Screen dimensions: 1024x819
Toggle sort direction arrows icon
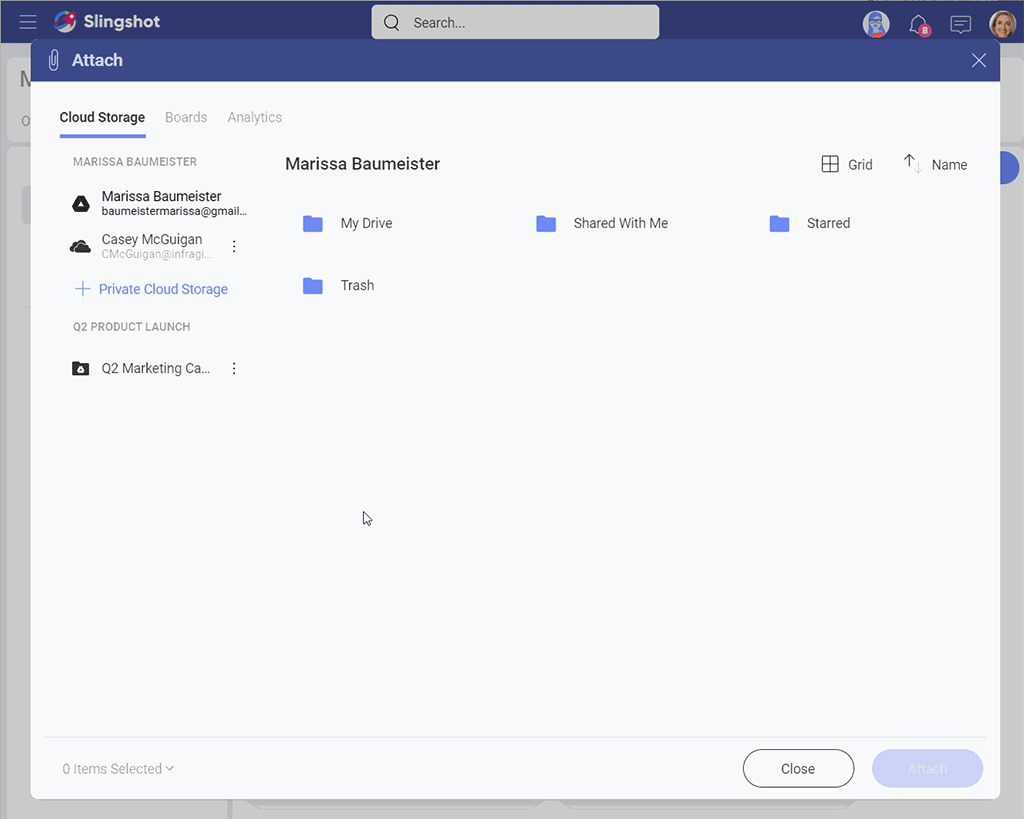(912, 163)
